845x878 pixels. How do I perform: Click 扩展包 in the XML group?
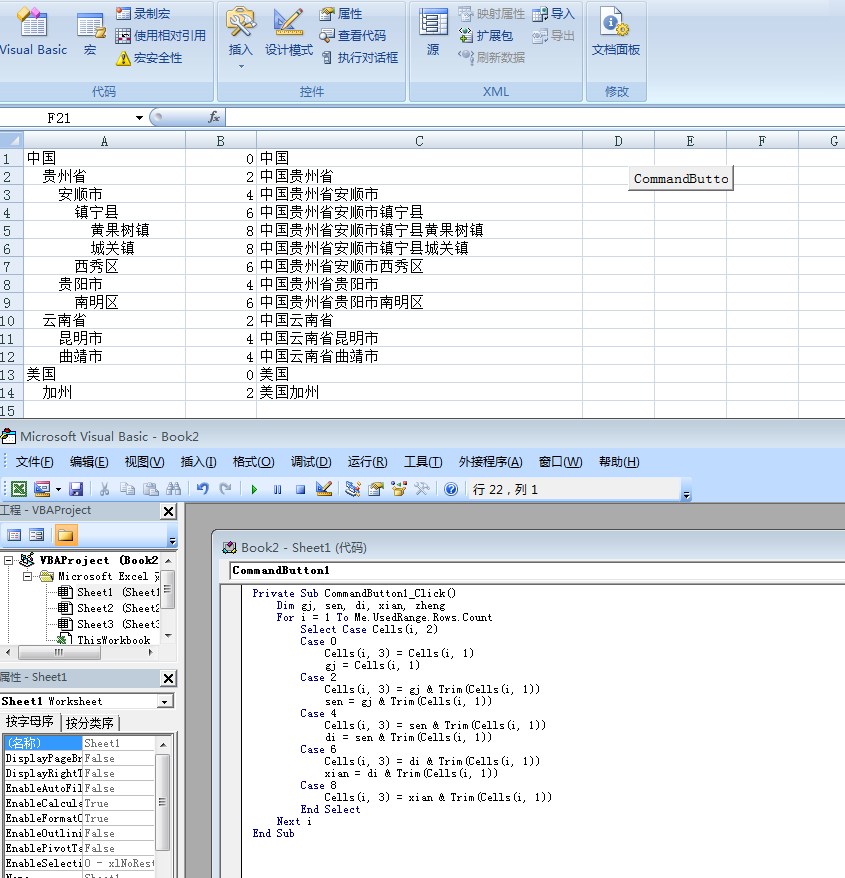(x=485, y=36)
